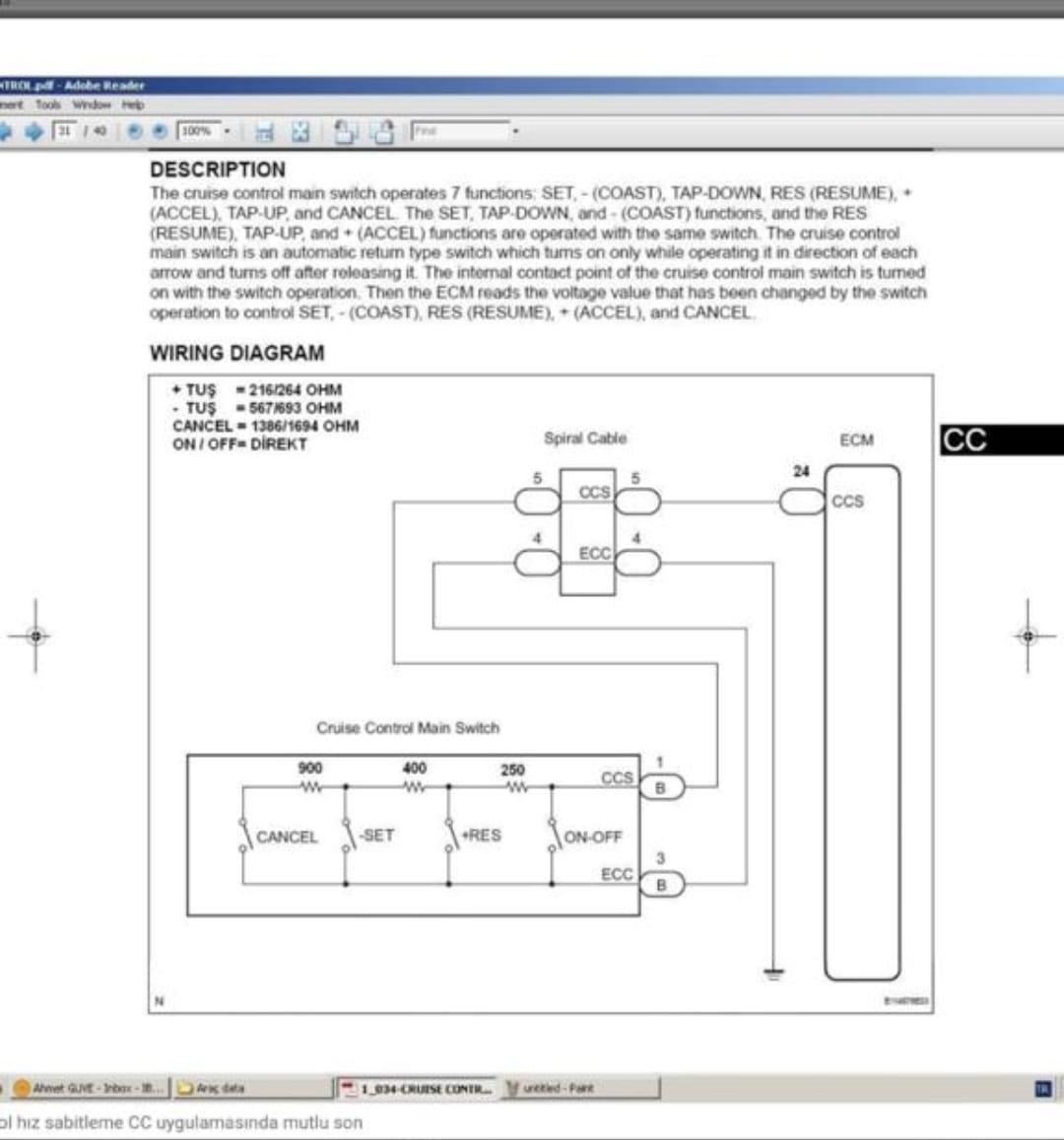The height and width of the screenshot is (1140, 1064).
Task: Select the fit width scrolling icon
Action: tap(263, 131)
